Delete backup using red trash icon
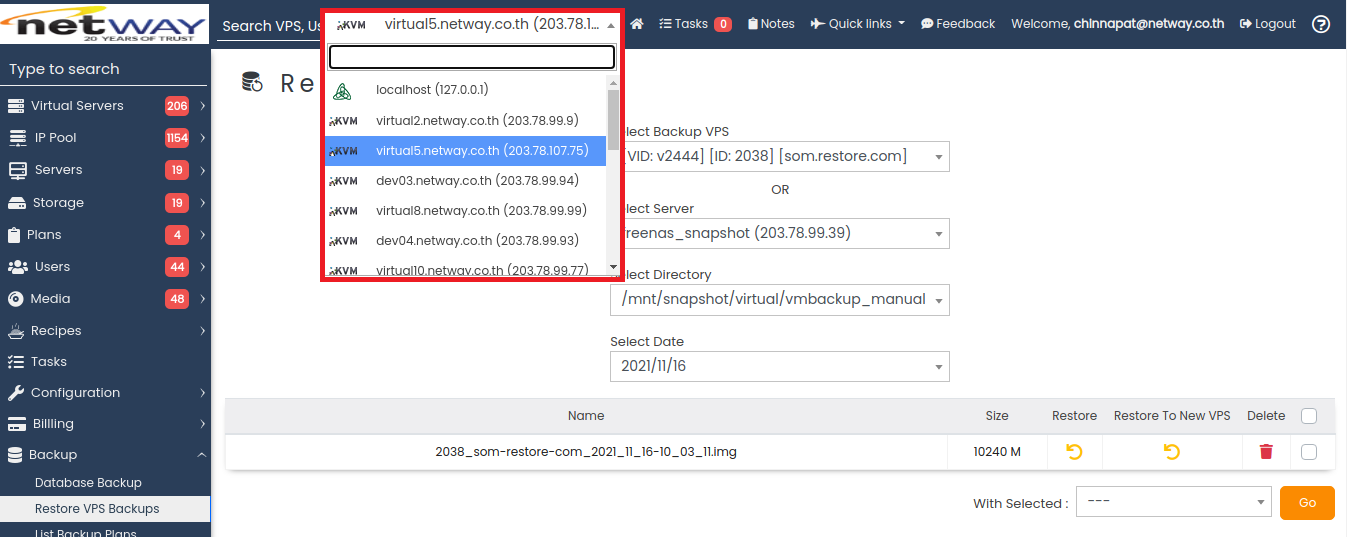Screen dimensions: 1347x537 pos(1266,452)
